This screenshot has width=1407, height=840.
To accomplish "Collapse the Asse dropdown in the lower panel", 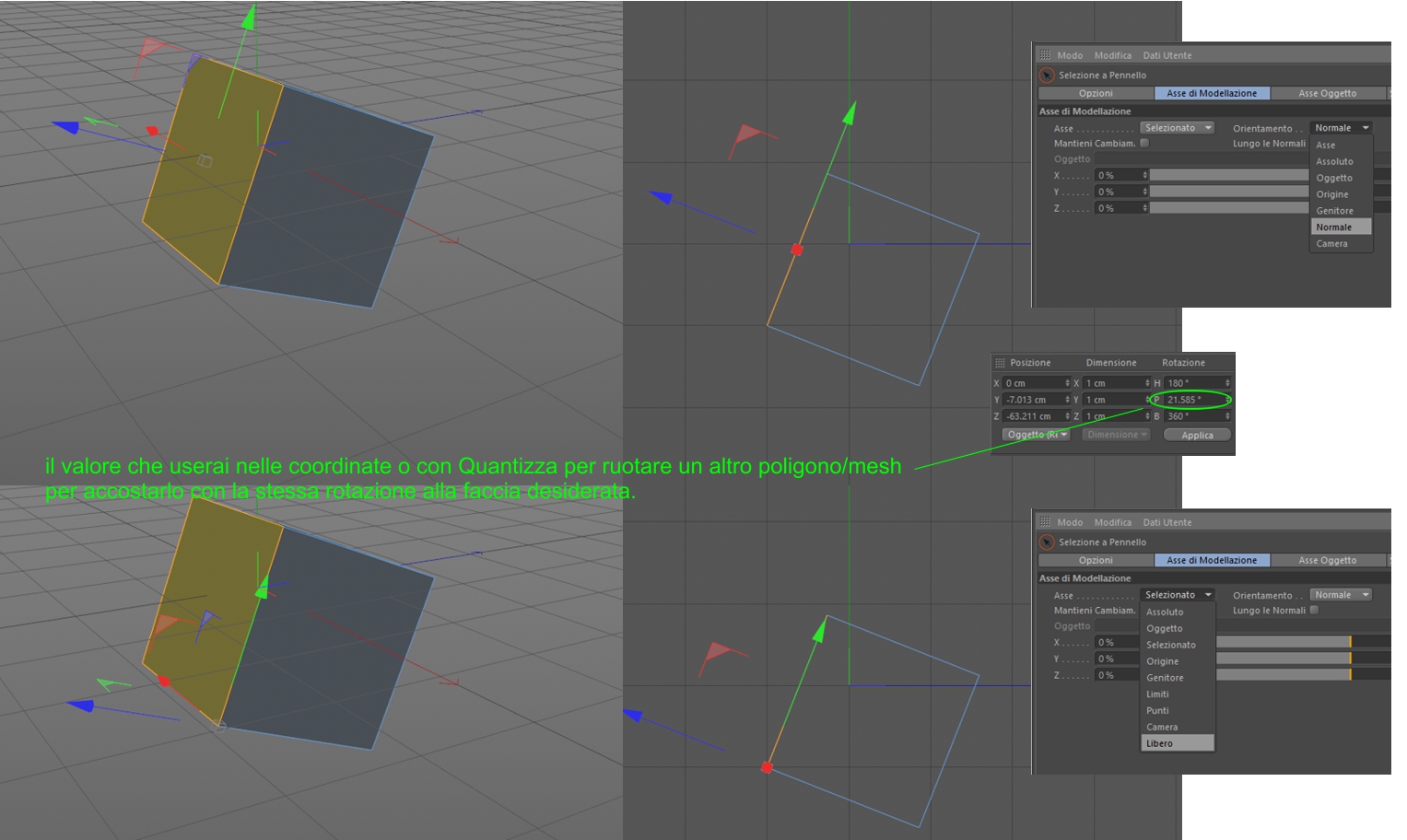I will [1178, 595].
